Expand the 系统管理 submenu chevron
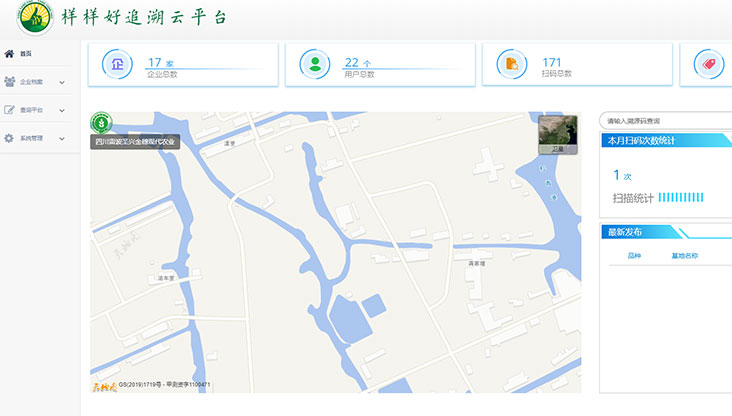732x416 pixels. pos(62,138)
